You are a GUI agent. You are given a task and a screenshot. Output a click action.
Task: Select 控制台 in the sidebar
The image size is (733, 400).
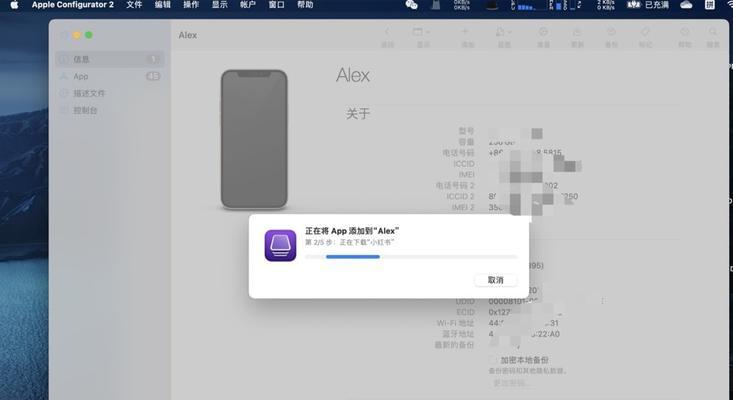click(x=110, y=110)
